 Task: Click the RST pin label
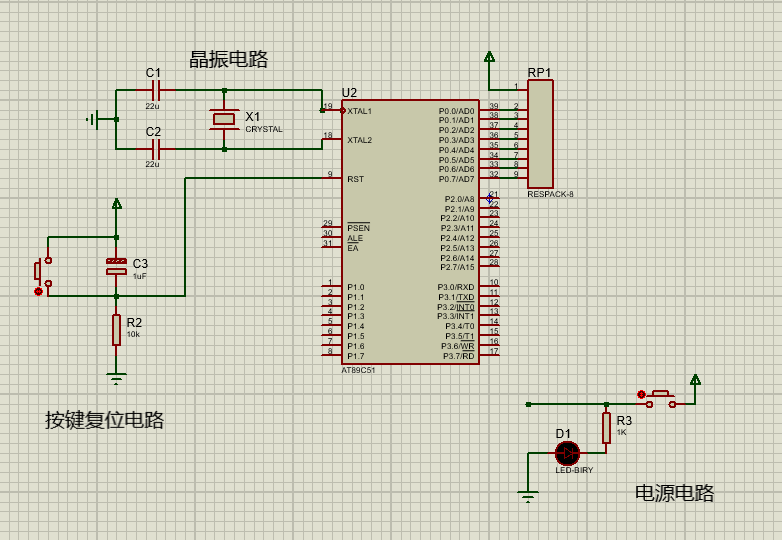(356, 179)
